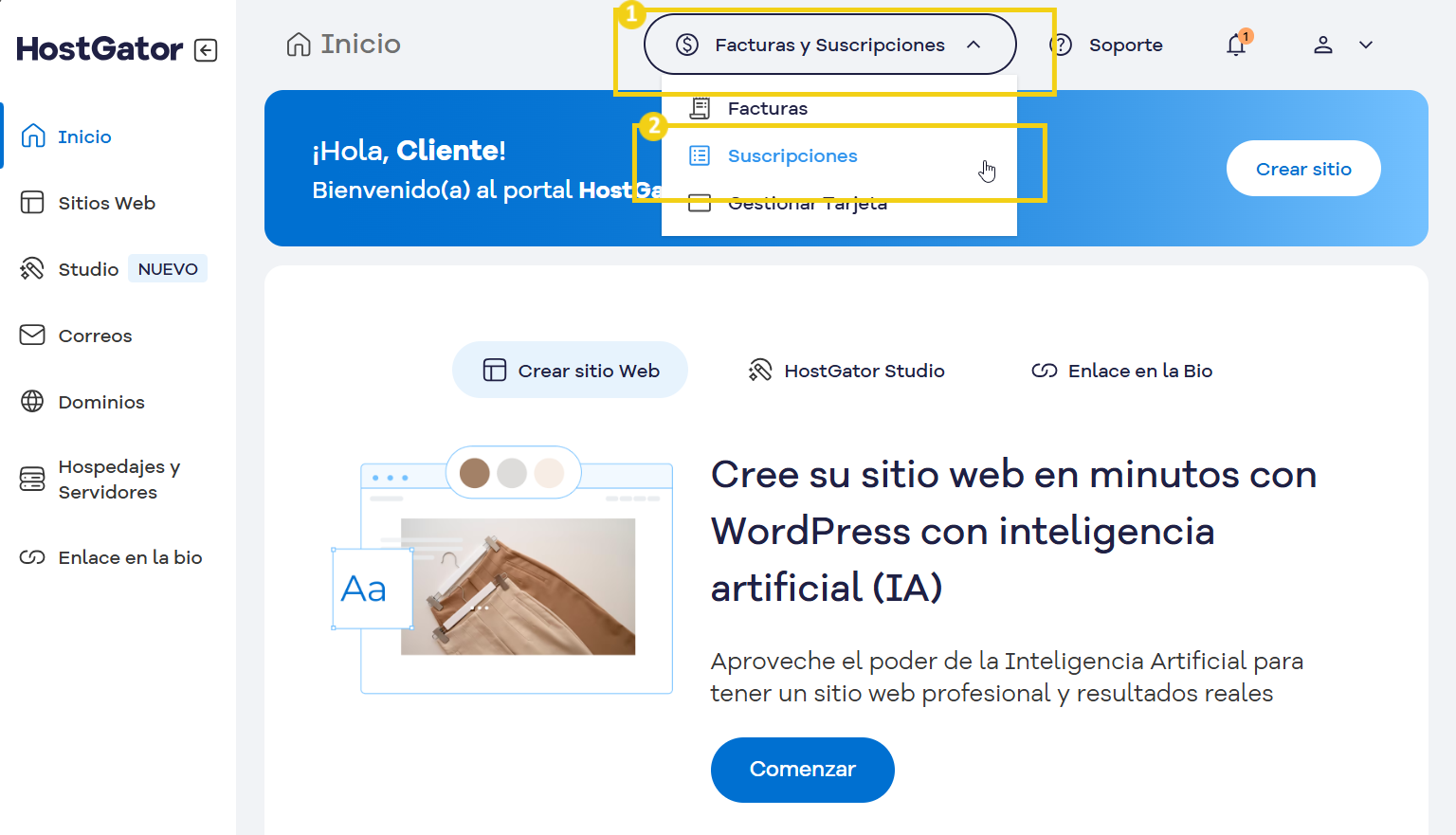This screenshot has height=835, width=1456.
Task: Click the ¡Hola, Cliente! greeting text
Action: click(x=409, y=151)
